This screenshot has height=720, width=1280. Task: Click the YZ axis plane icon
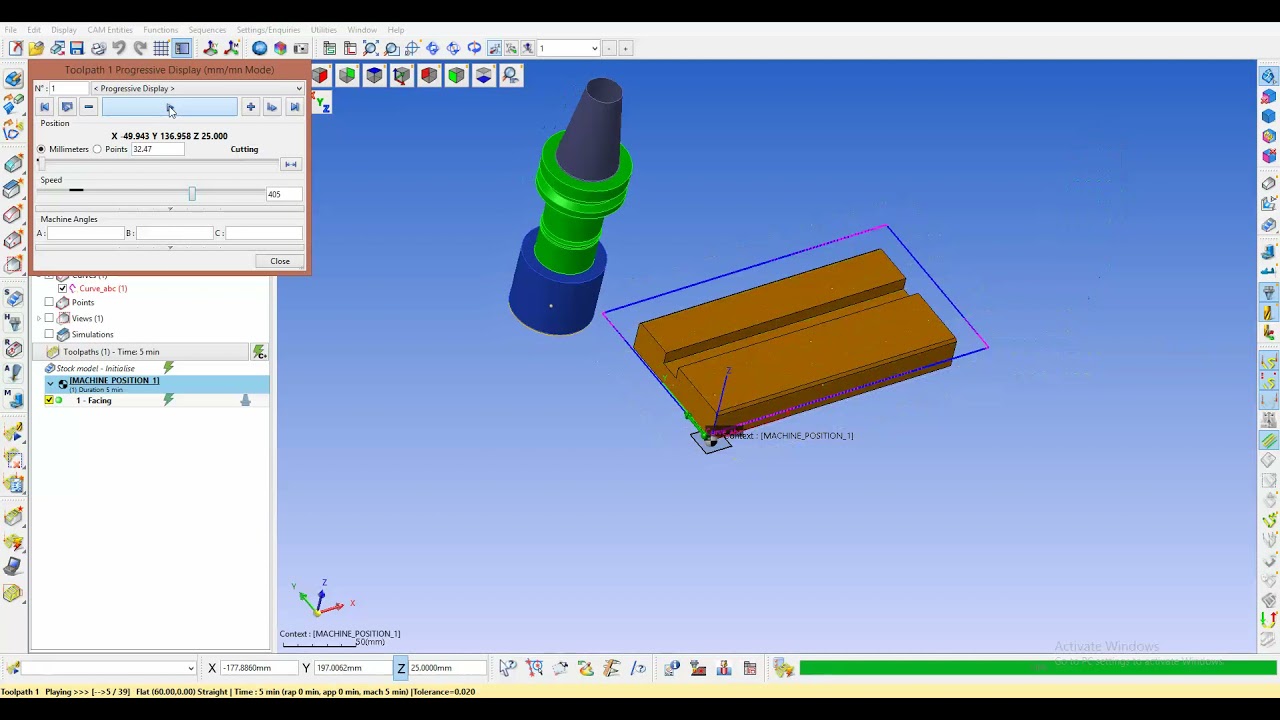tap(322, 104)
